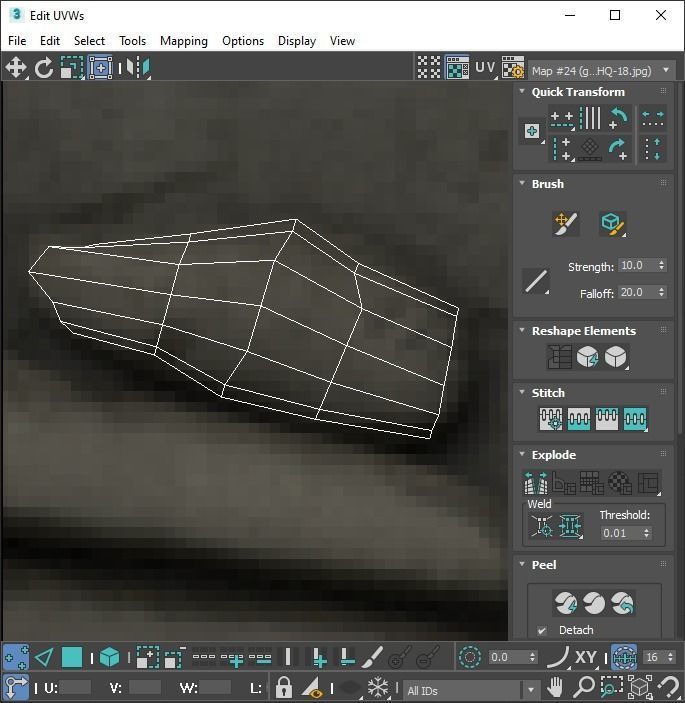This screenshot has height=703, width=685.
Task: Open the Map #24 texture dropdown
Action: tap(601, 71)
